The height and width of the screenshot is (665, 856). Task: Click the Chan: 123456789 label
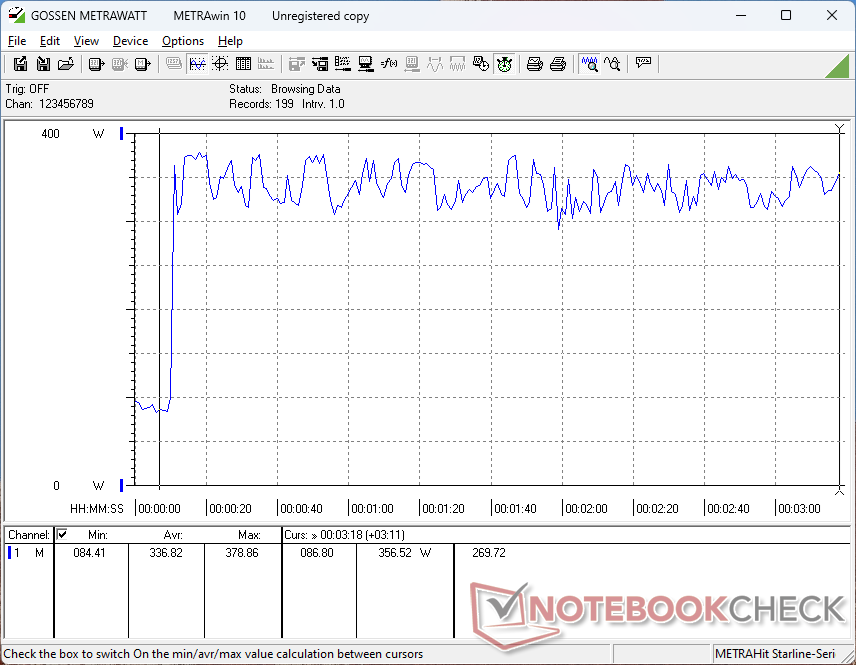pos(49,104)
